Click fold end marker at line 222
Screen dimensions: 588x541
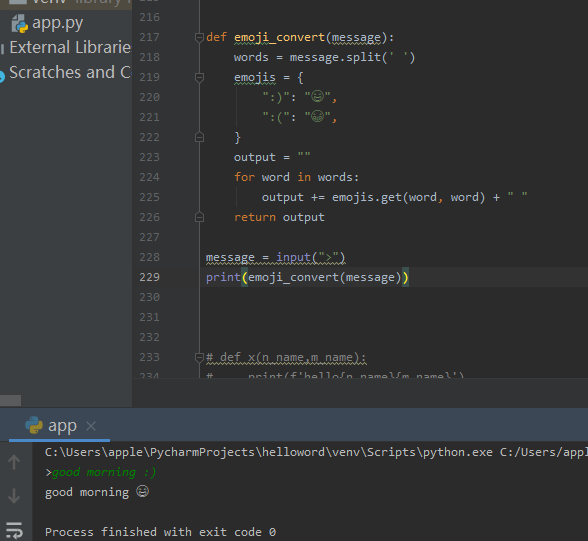tap(200, 137)
